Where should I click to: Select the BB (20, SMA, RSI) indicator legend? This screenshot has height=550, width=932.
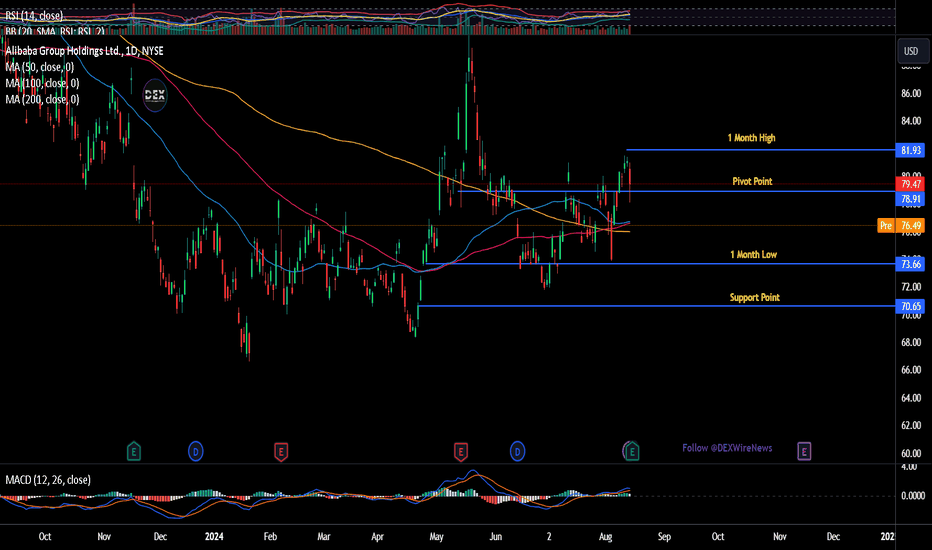click(x=55, y=31)
